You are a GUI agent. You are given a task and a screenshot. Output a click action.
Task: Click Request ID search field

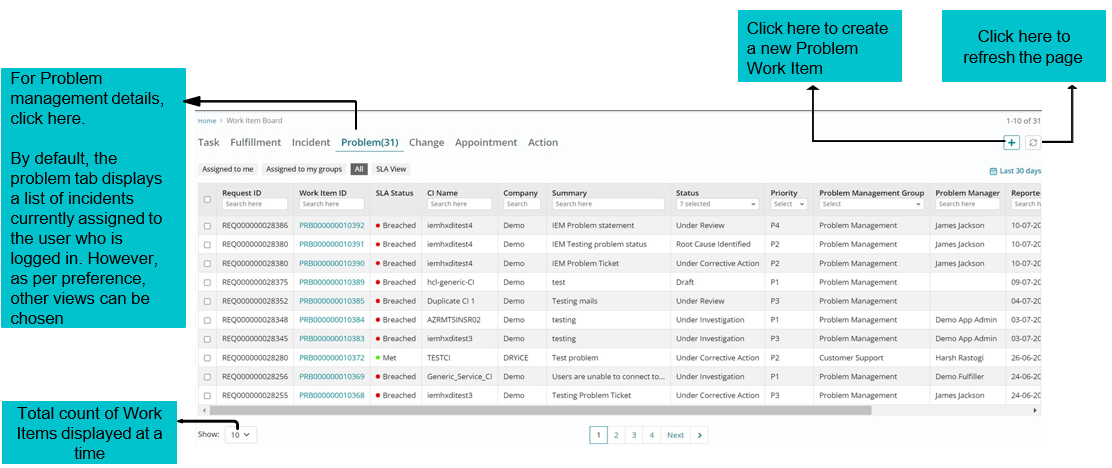[x=255, y=204]
